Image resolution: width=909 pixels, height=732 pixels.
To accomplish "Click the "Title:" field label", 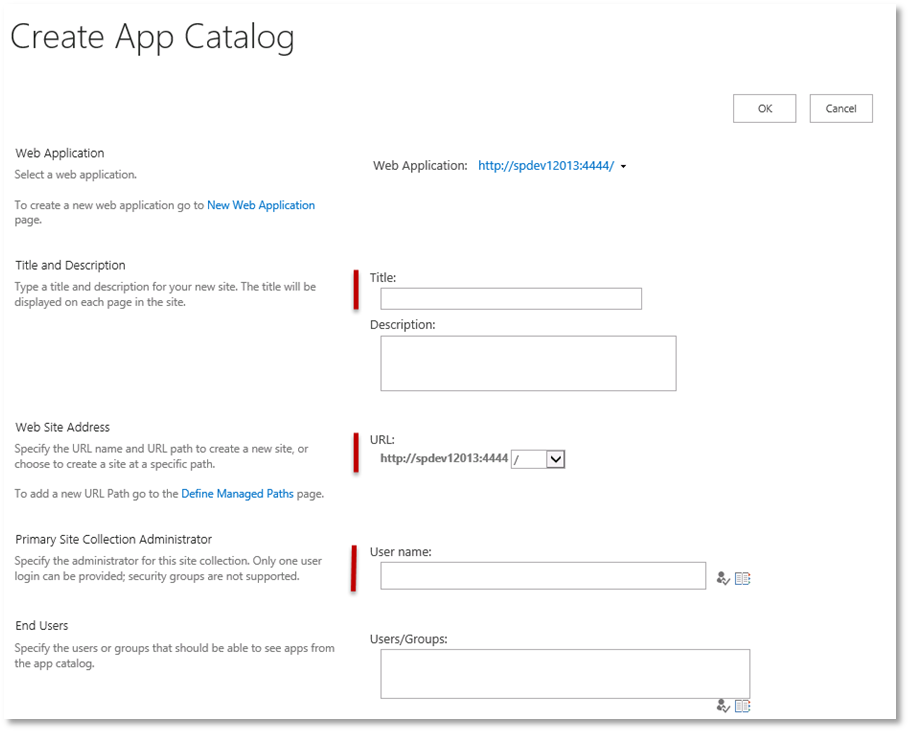I will click(383, 278).
